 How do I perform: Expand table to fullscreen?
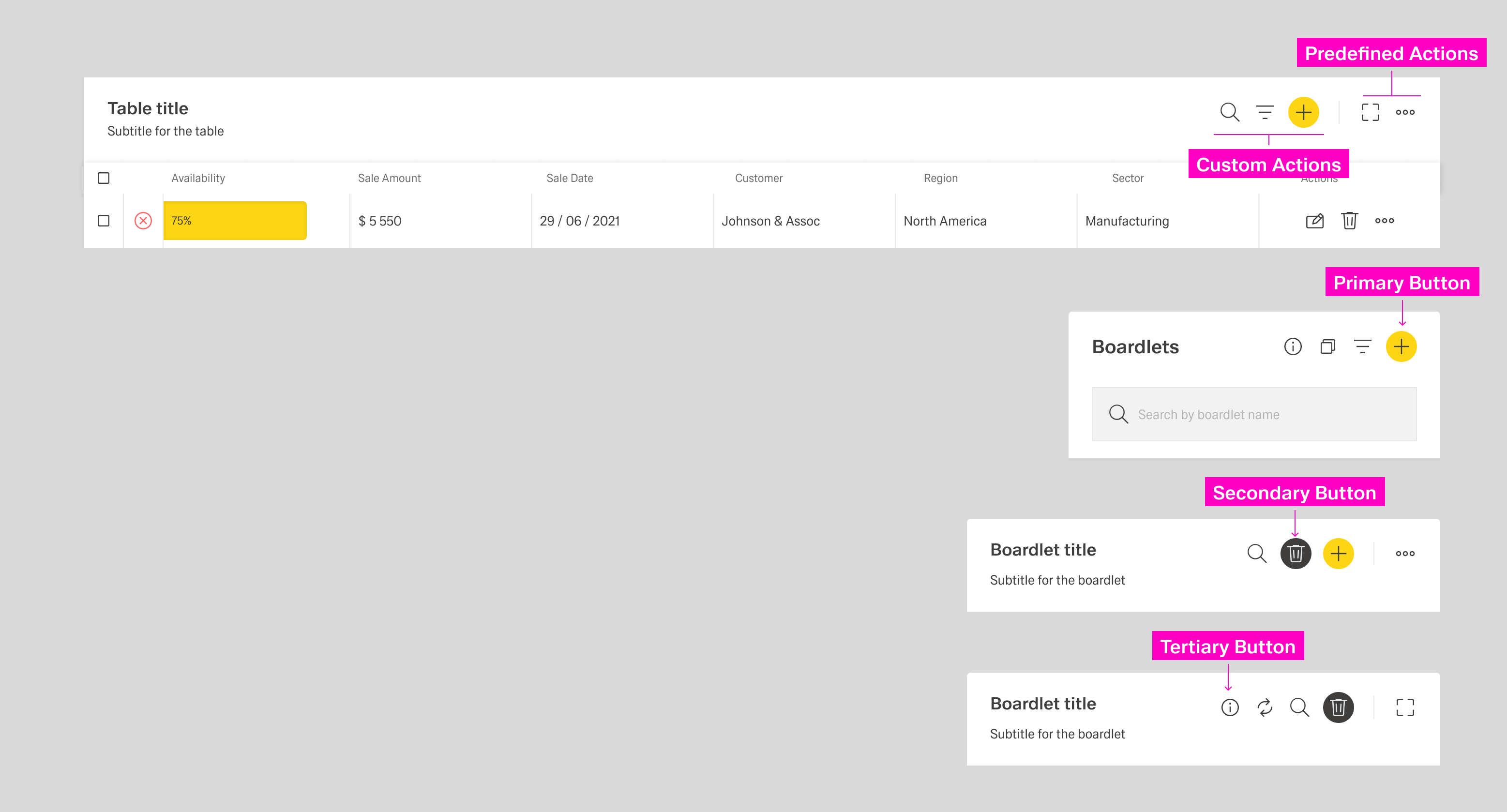[1370, 112]
